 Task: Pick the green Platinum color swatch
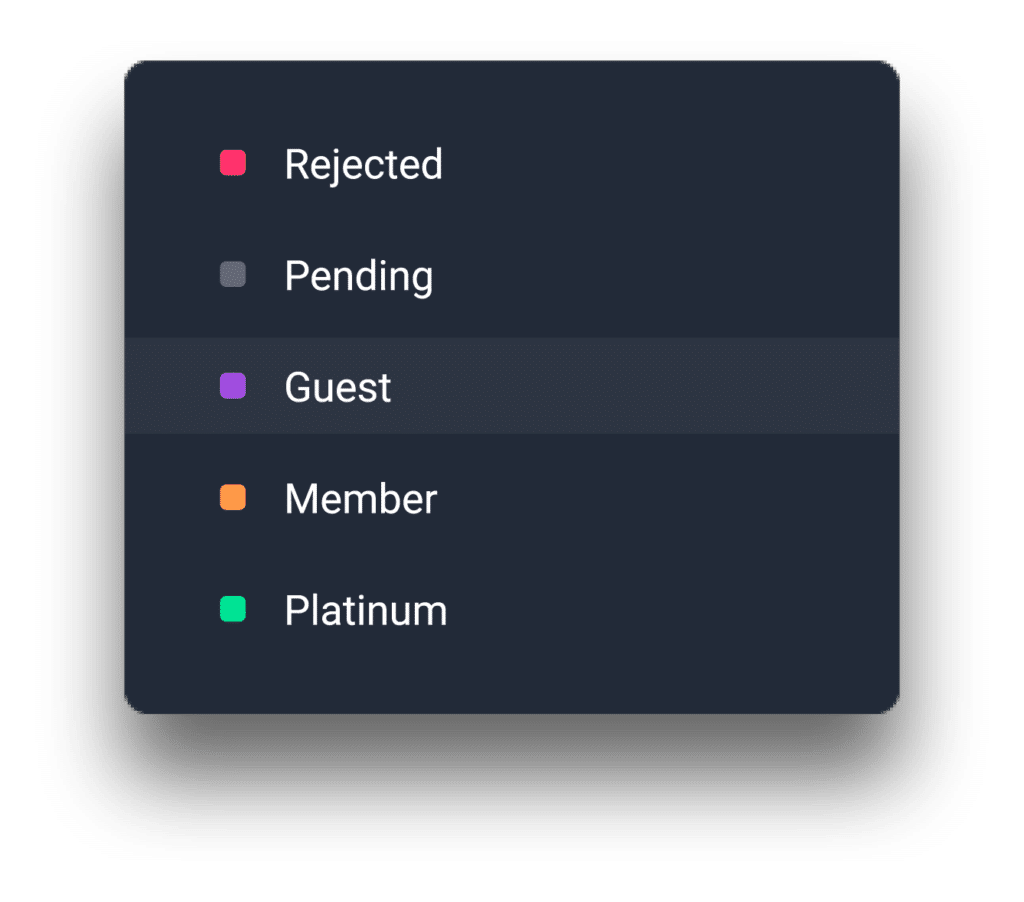pyautogui.click(x=233, y=609)
